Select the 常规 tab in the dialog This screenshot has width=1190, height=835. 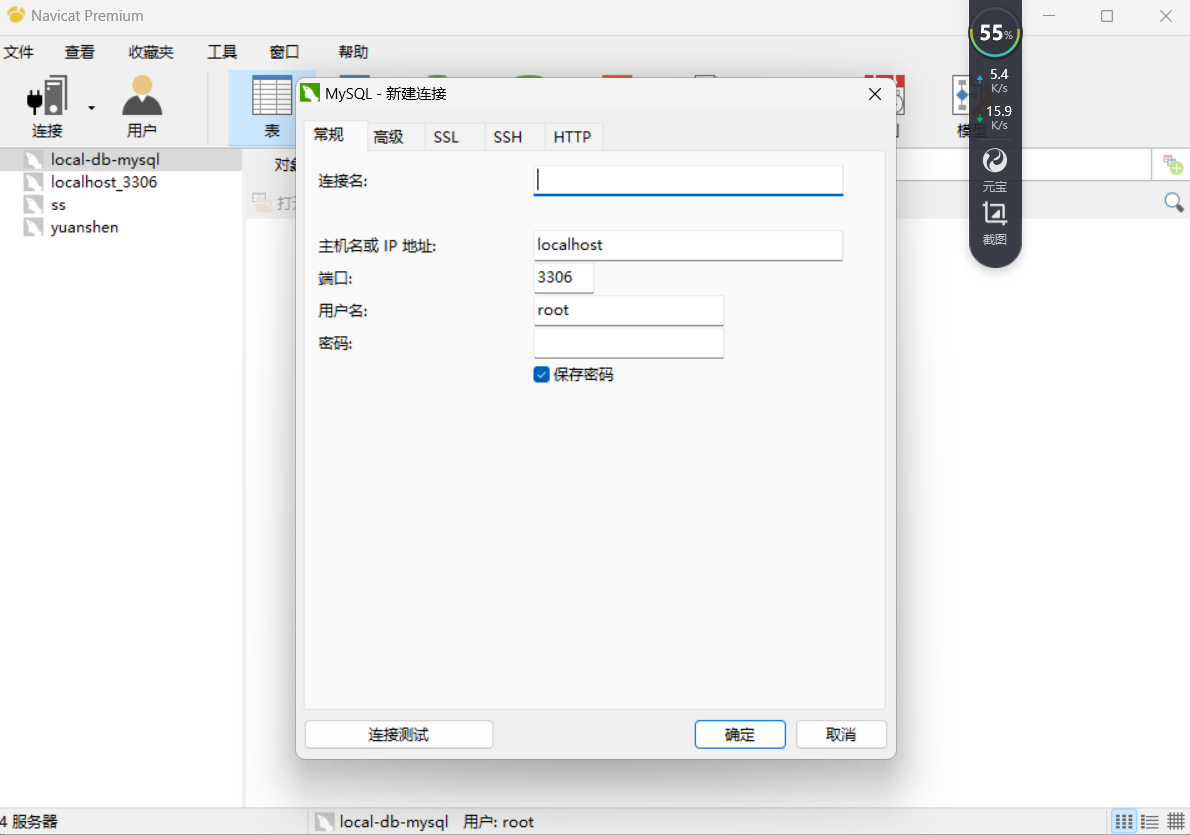point(329,135)
